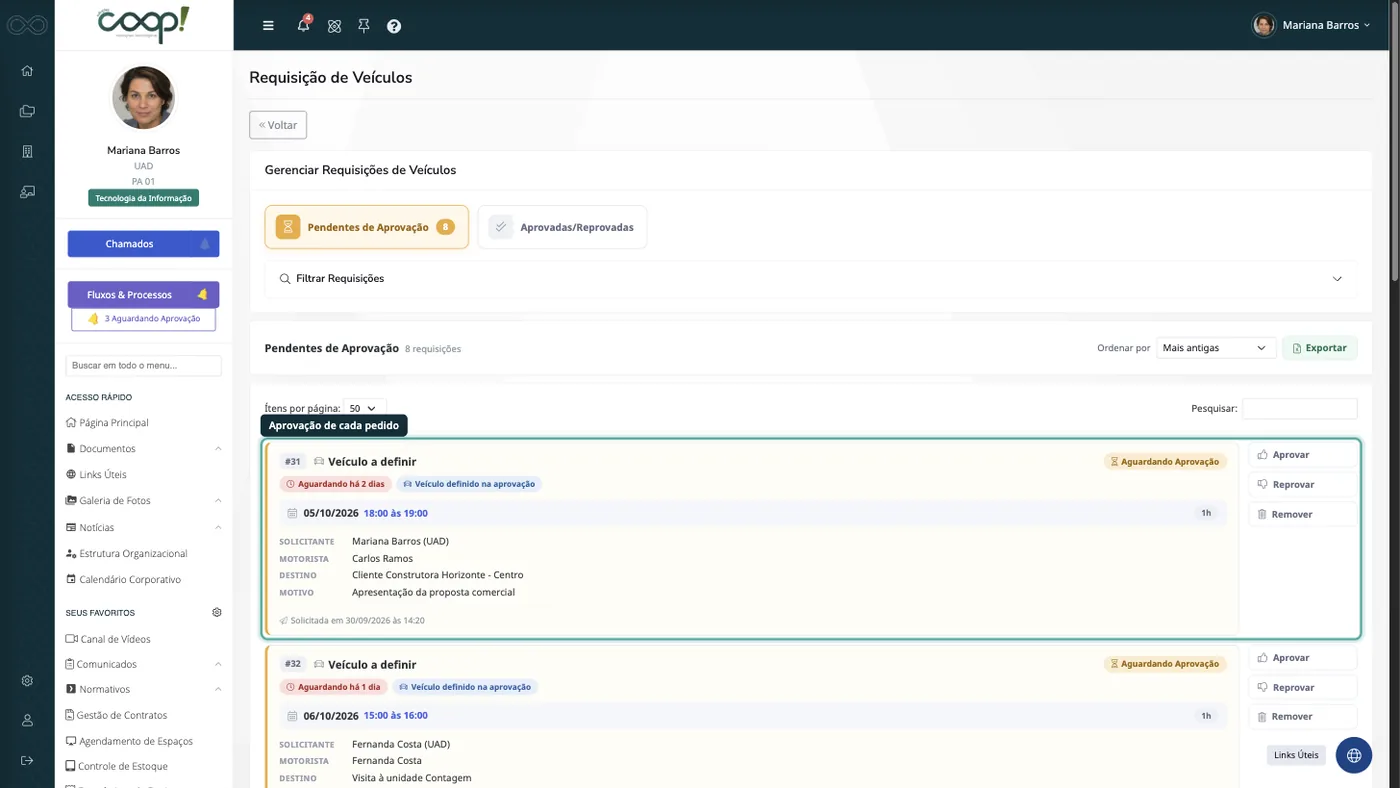The image size is (1400, 788).
Task: Switch to Aprovadas/Reprovadas tab
Action: coord(562,227)
